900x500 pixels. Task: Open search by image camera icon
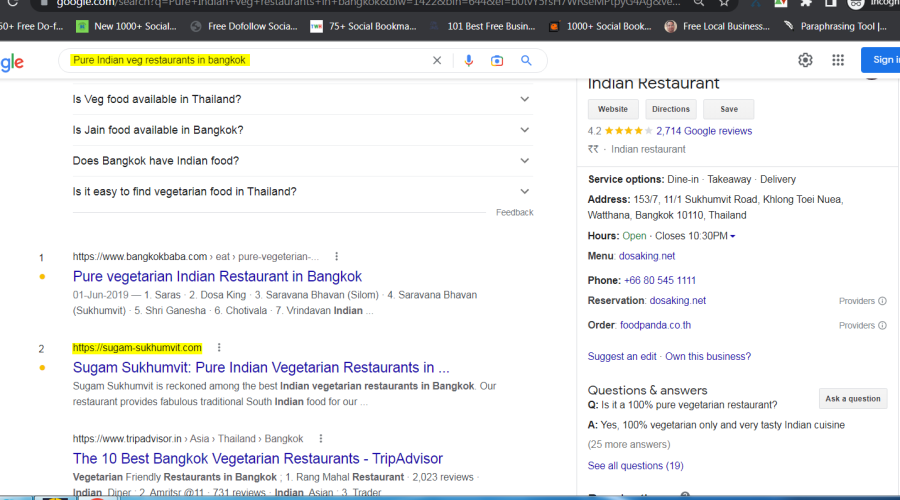coord(497,61)
